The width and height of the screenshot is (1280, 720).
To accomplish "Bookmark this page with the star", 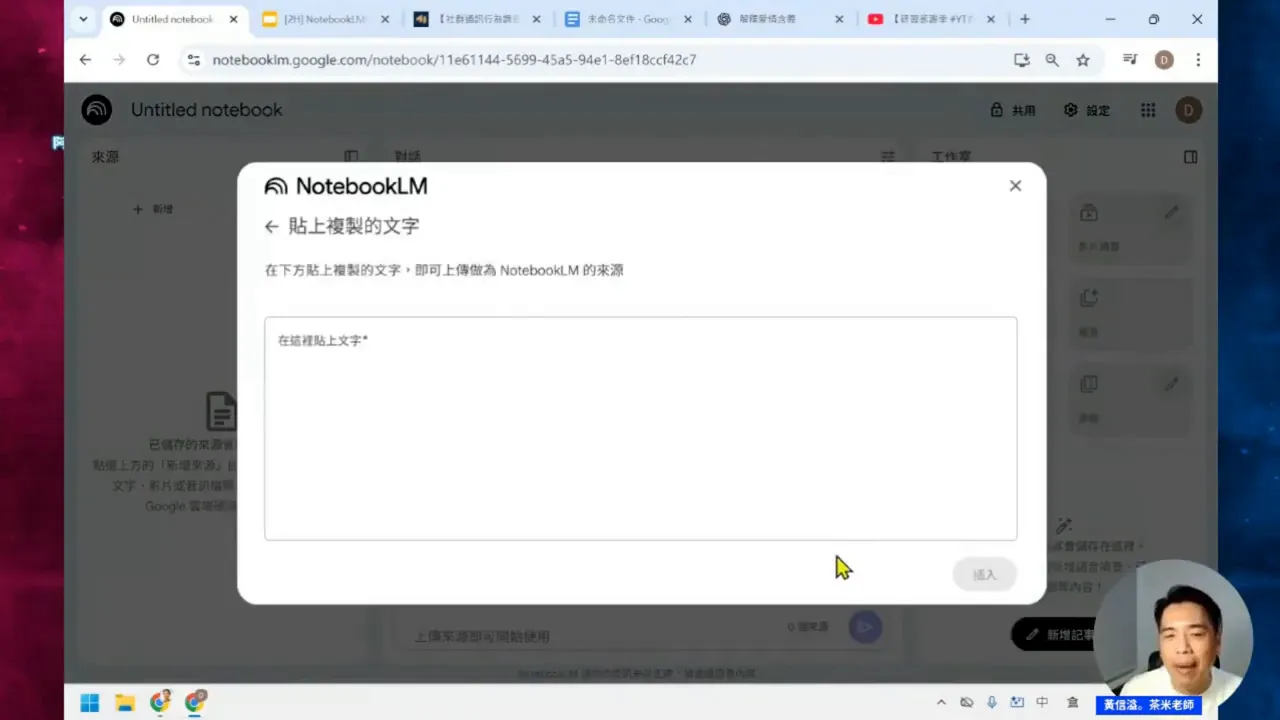I will click(x=1083, y=60).
